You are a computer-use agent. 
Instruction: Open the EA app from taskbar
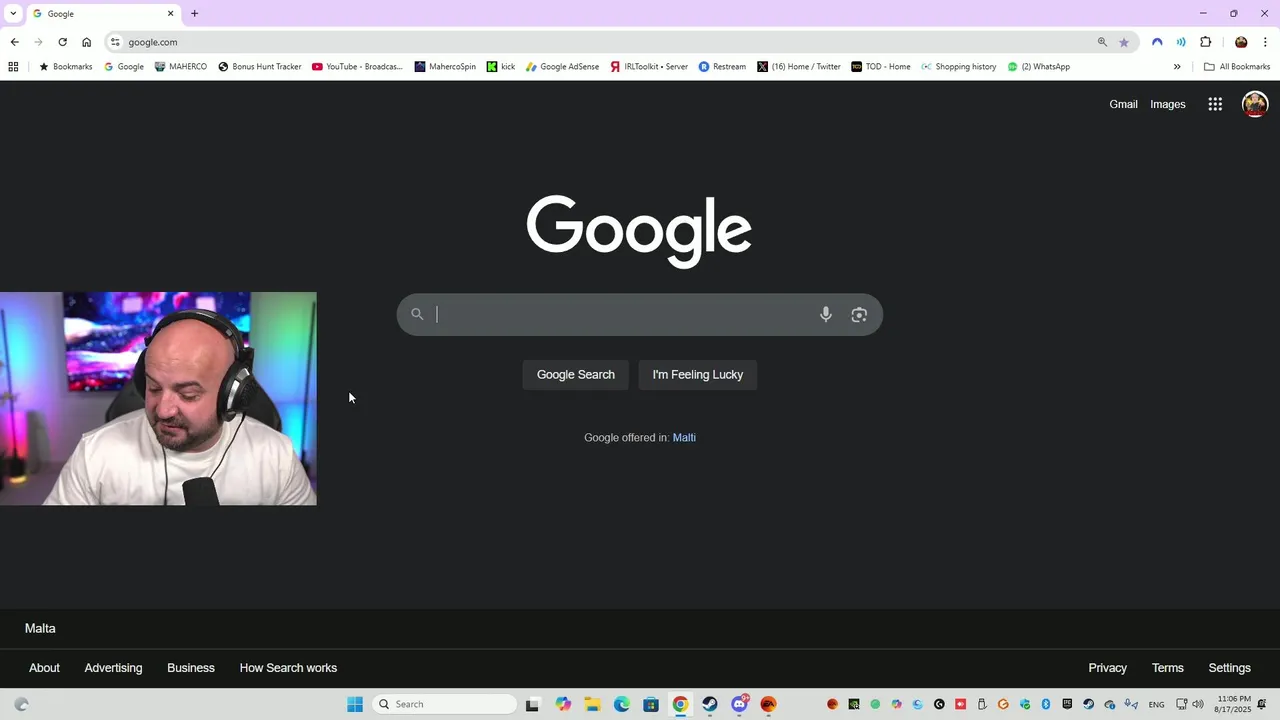click(769, 704)
